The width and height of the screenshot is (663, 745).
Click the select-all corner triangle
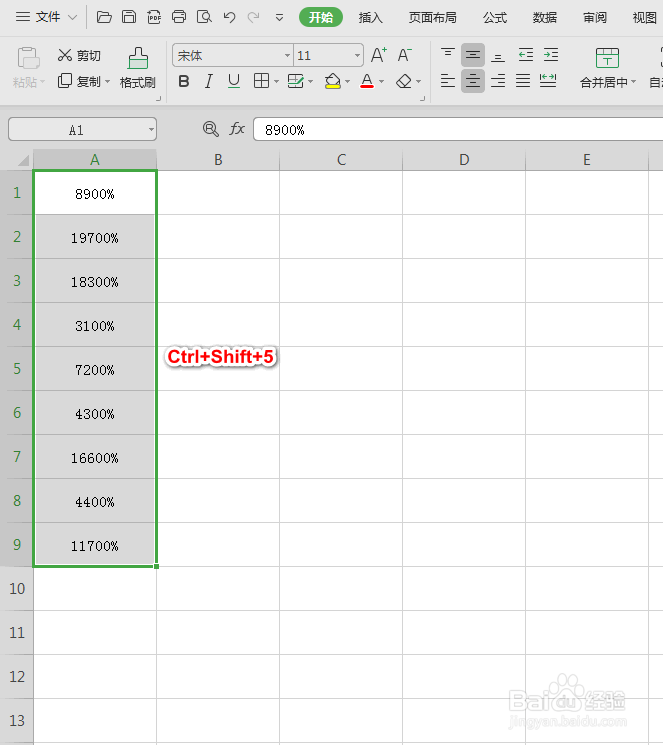click(x=23, y=160)
